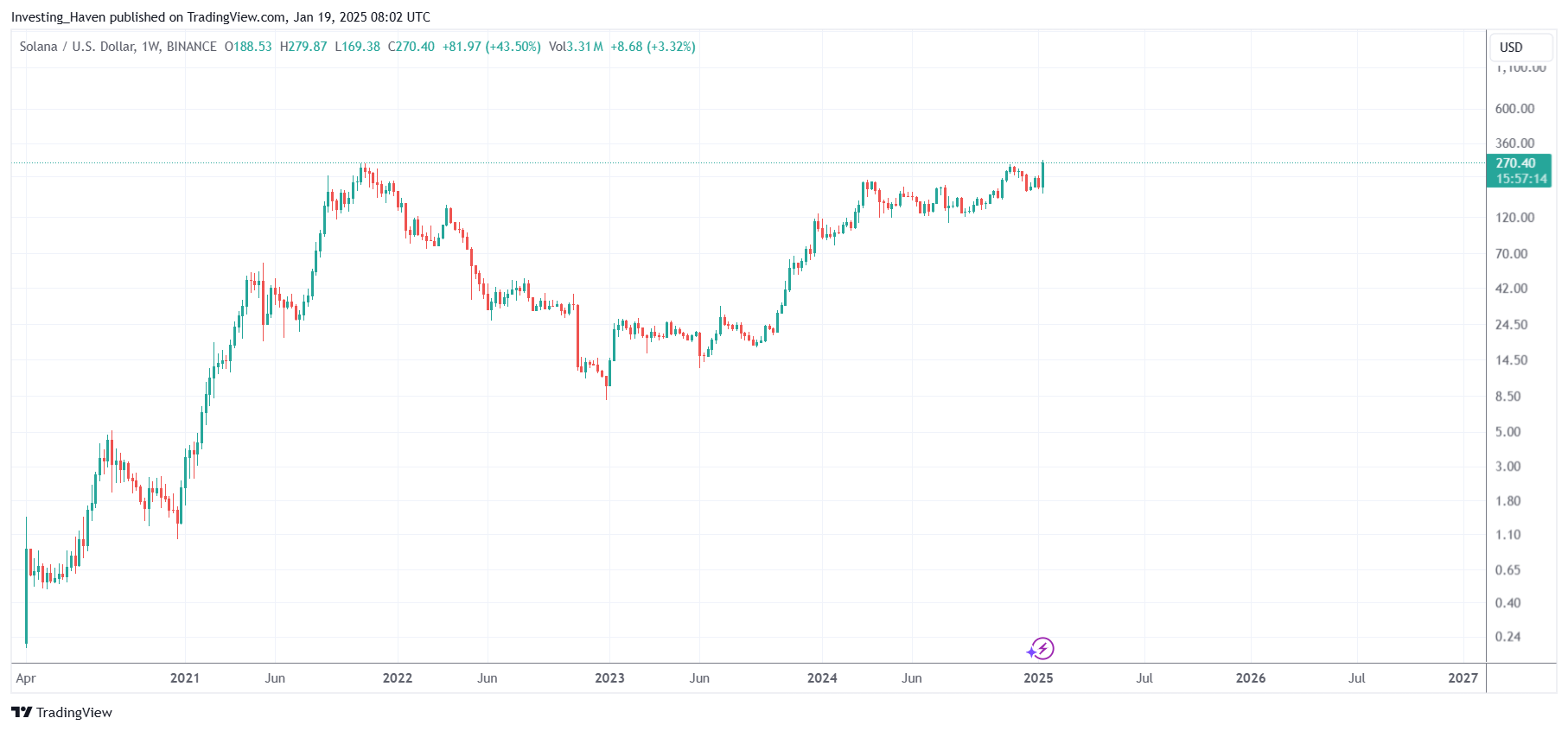Click the Jul label between 2025 and 2026
This screenshot has width=1568, height=731.
tap(1144, 678)
